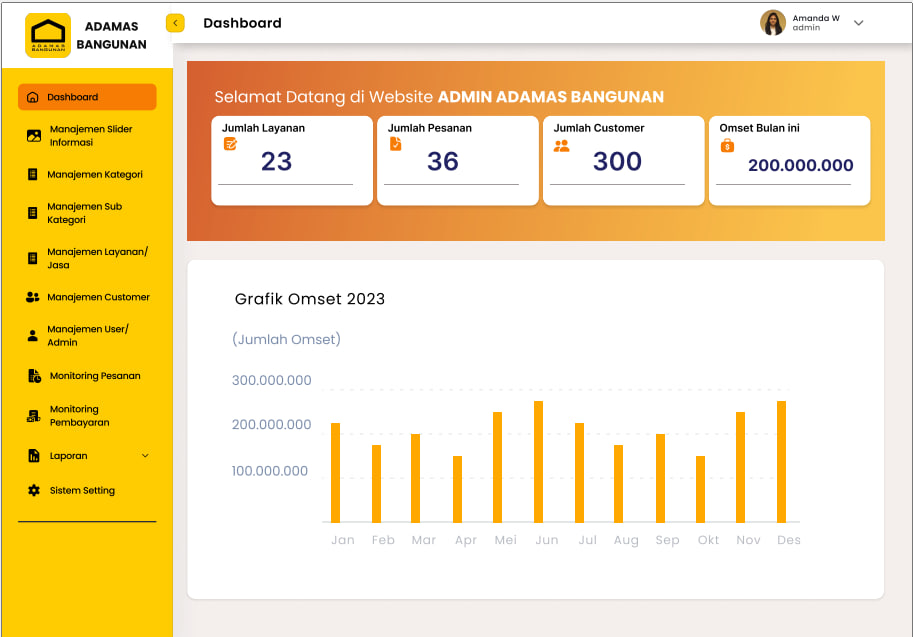Click Amanda W profile avatar
The height and width of the screenshot is (637, 913).
pos(773,23)
